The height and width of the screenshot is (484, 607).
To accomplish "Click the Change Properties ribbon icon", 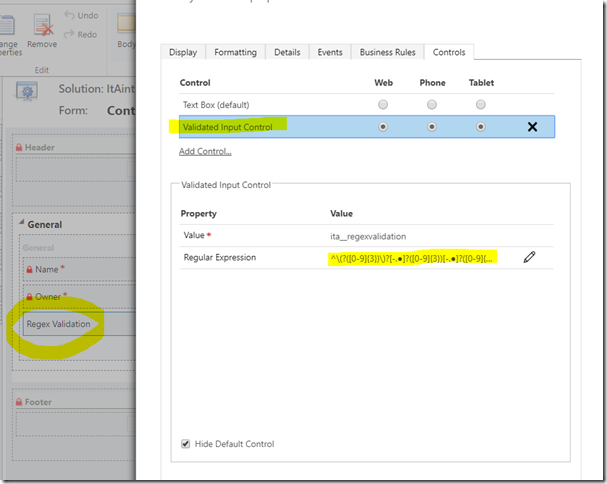I will tap(8, 26).
